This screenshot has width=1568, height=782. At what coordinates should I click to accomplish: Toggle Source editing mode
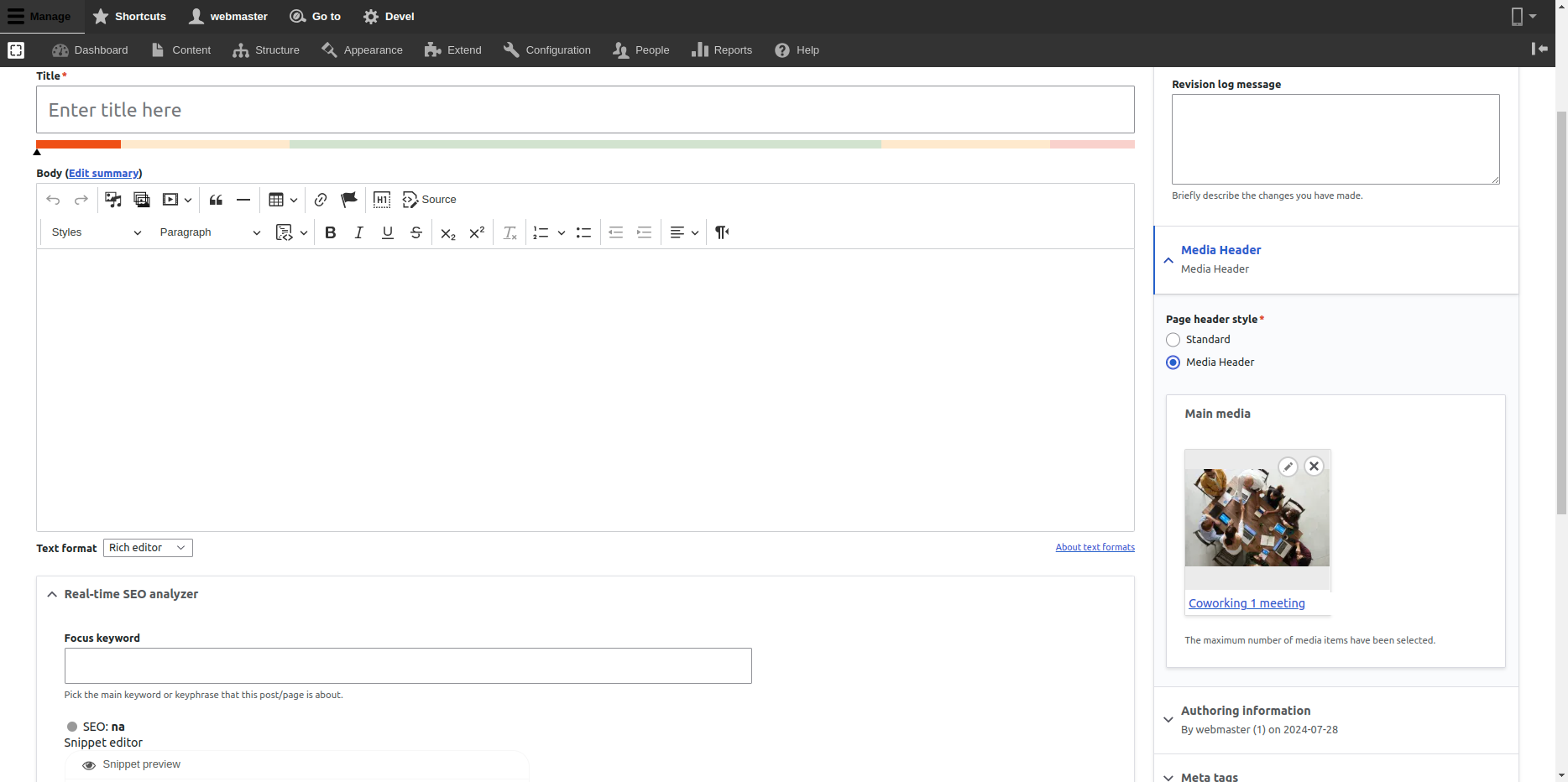pyautogui.click(x=430, y=200)
